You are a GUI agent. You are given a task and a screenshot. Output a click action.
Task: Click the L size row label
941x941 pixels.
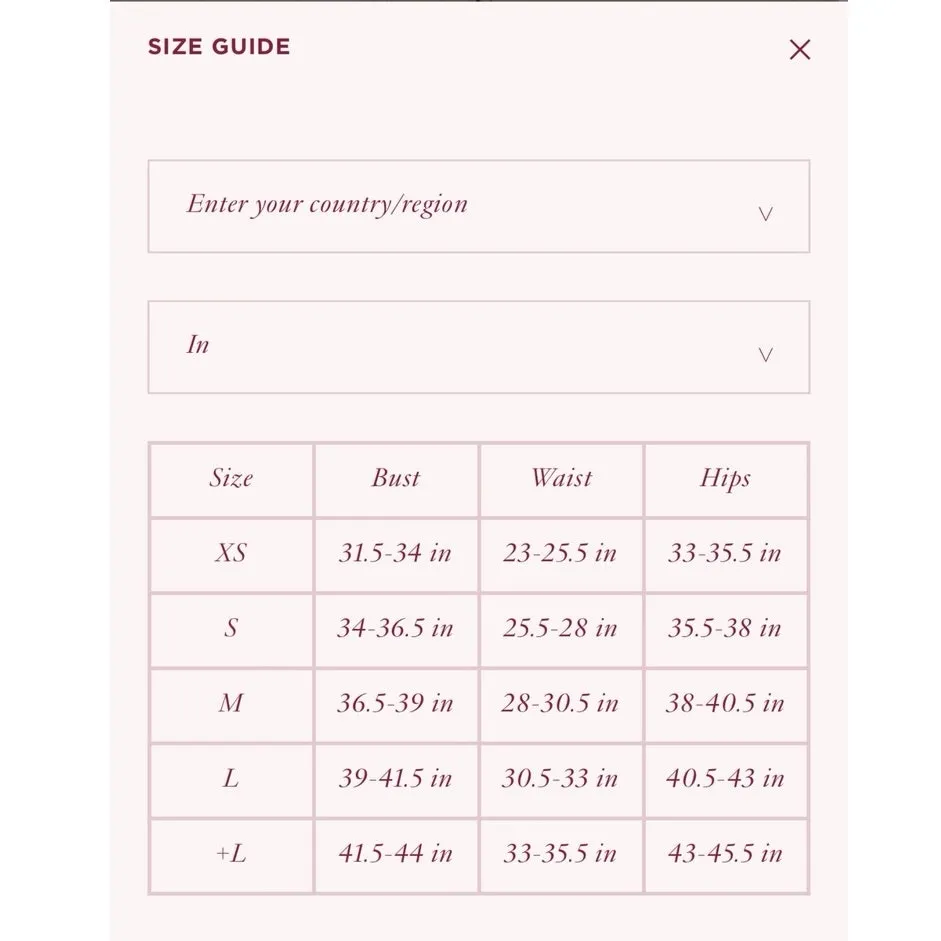pos(231,779)
